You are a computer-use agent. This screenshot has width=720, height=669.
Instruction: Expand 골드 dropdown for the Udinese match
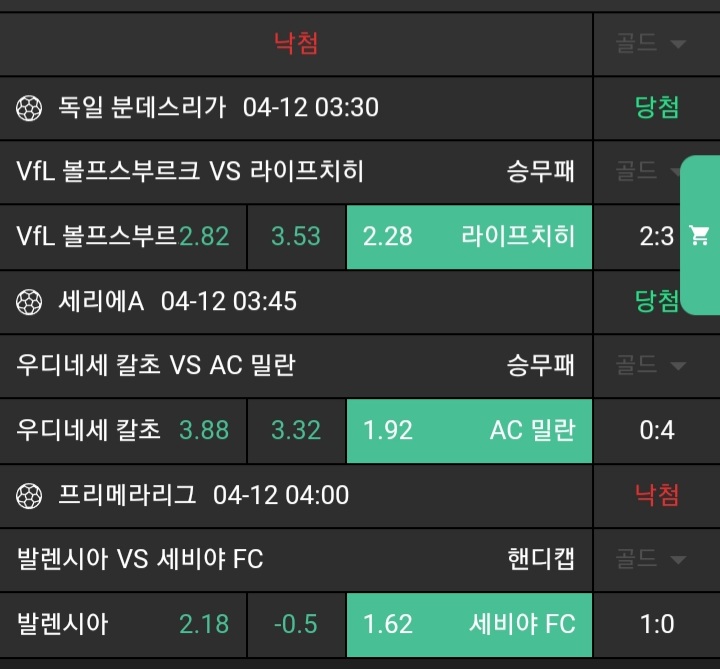650,365
